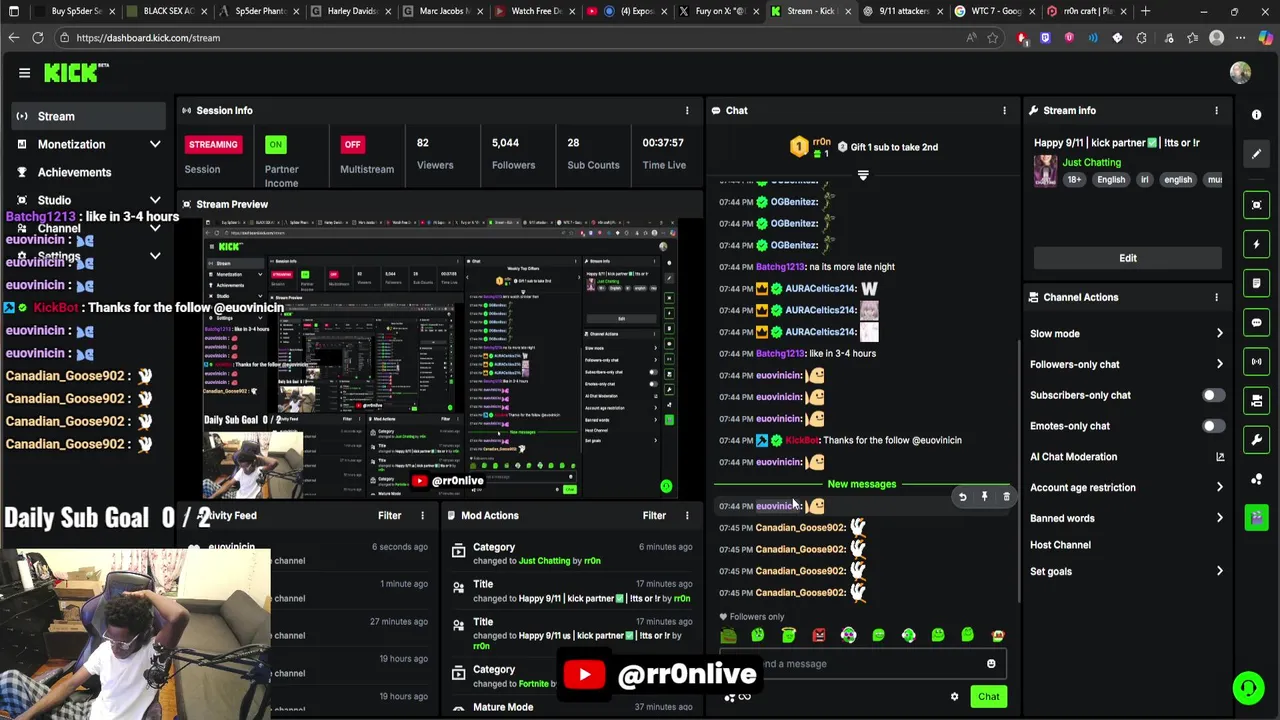Open the broadcast signal icon in right sidebar
Screen dimensions: 1280x720
pyautogui.click(x=1257, y=362)
